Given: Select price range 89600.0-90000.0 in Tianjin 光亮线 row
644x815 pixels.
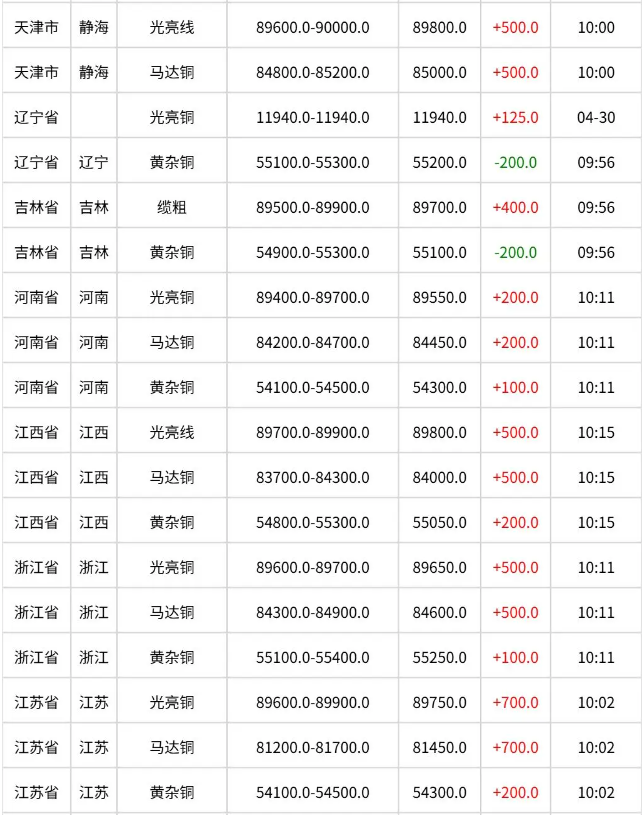Looking at the screenshot, I should coord(312,28).
